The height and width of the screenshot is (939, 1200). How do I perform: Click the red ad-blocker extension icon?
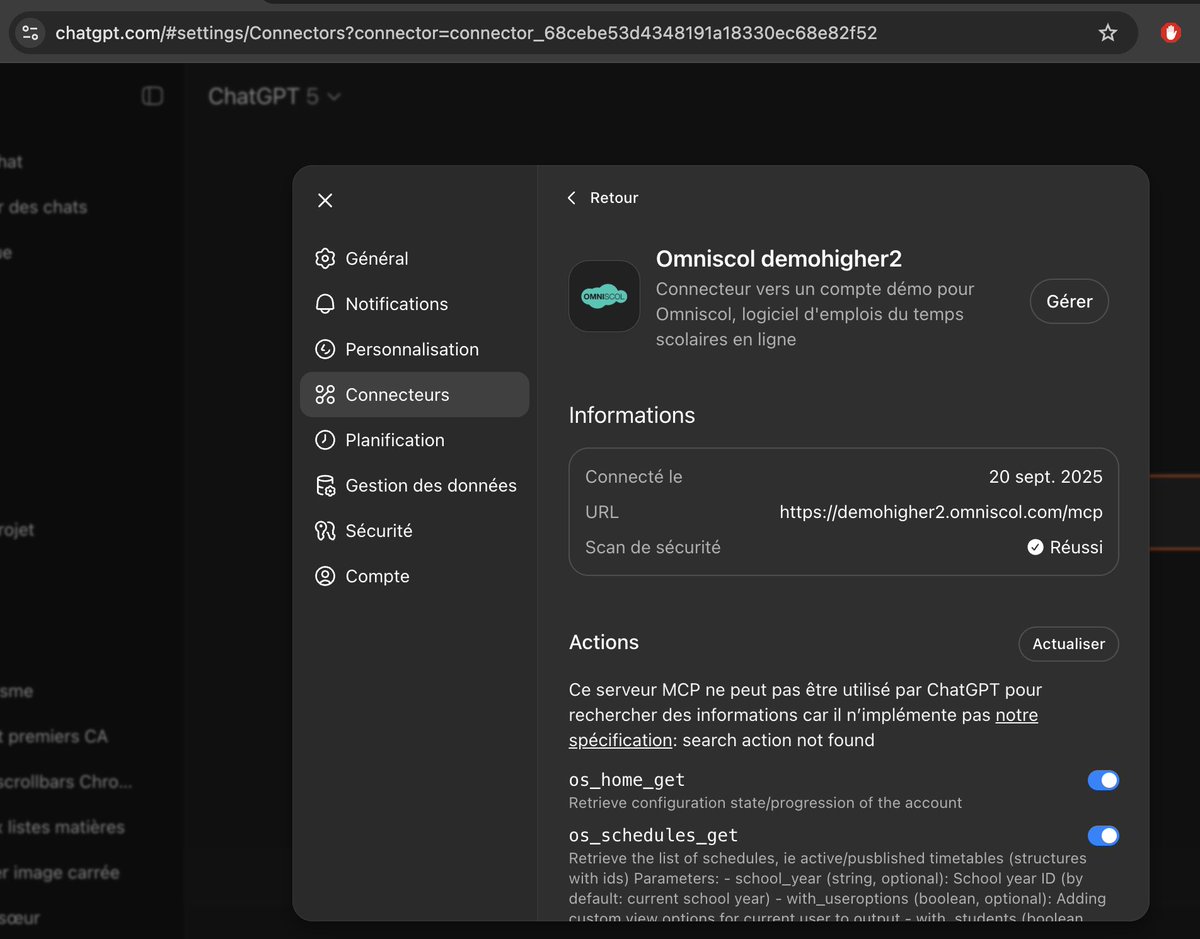pyautogui.click(x=1170, y=33)
